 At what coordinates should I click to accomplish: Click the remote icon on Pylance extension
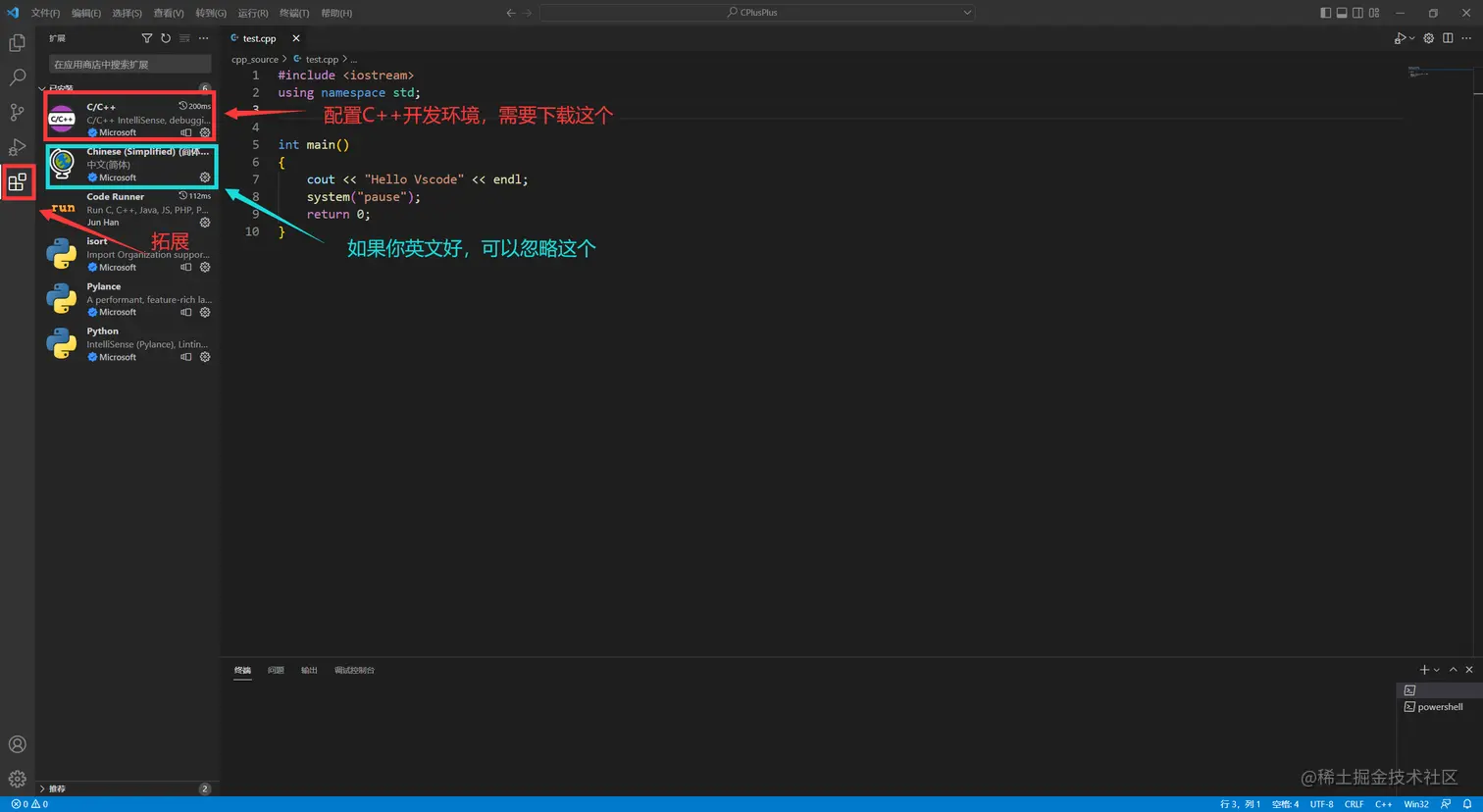click(x=186, y=312)
